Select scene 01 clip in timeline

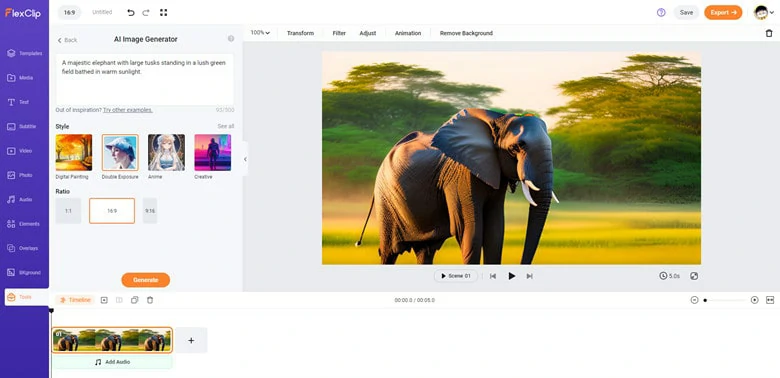[x=112, y=340]
